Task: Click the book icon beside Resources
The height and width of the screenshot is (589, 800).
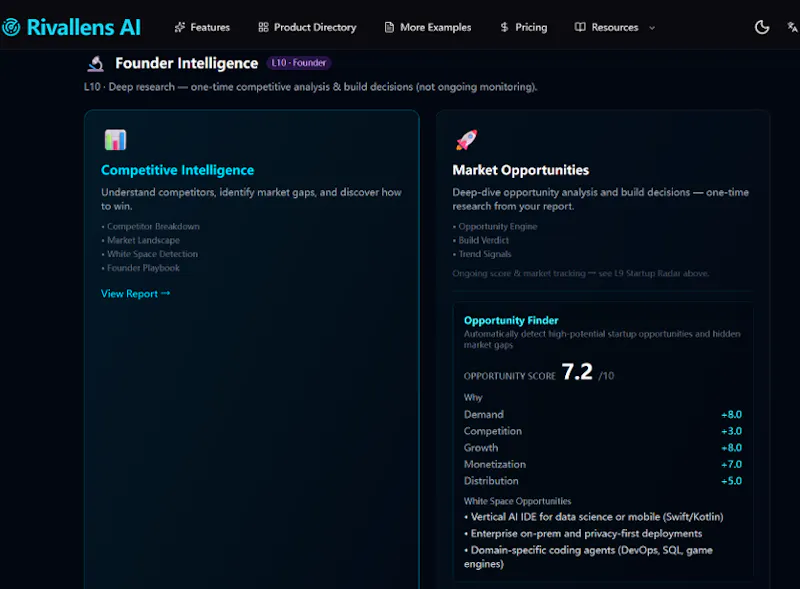Action: click(x=580, y=27)
